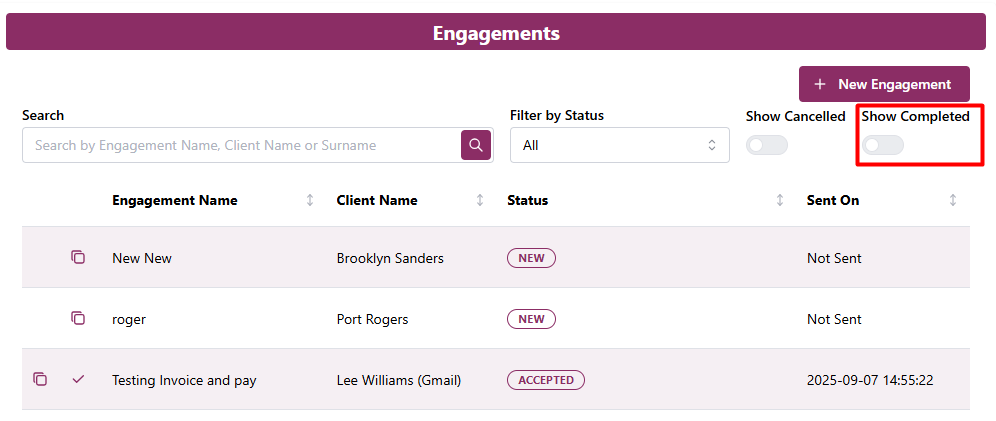This screenshot has width=996, height=421.
Task: Click the Engagements header banner
Action: (x=496, y=33)
